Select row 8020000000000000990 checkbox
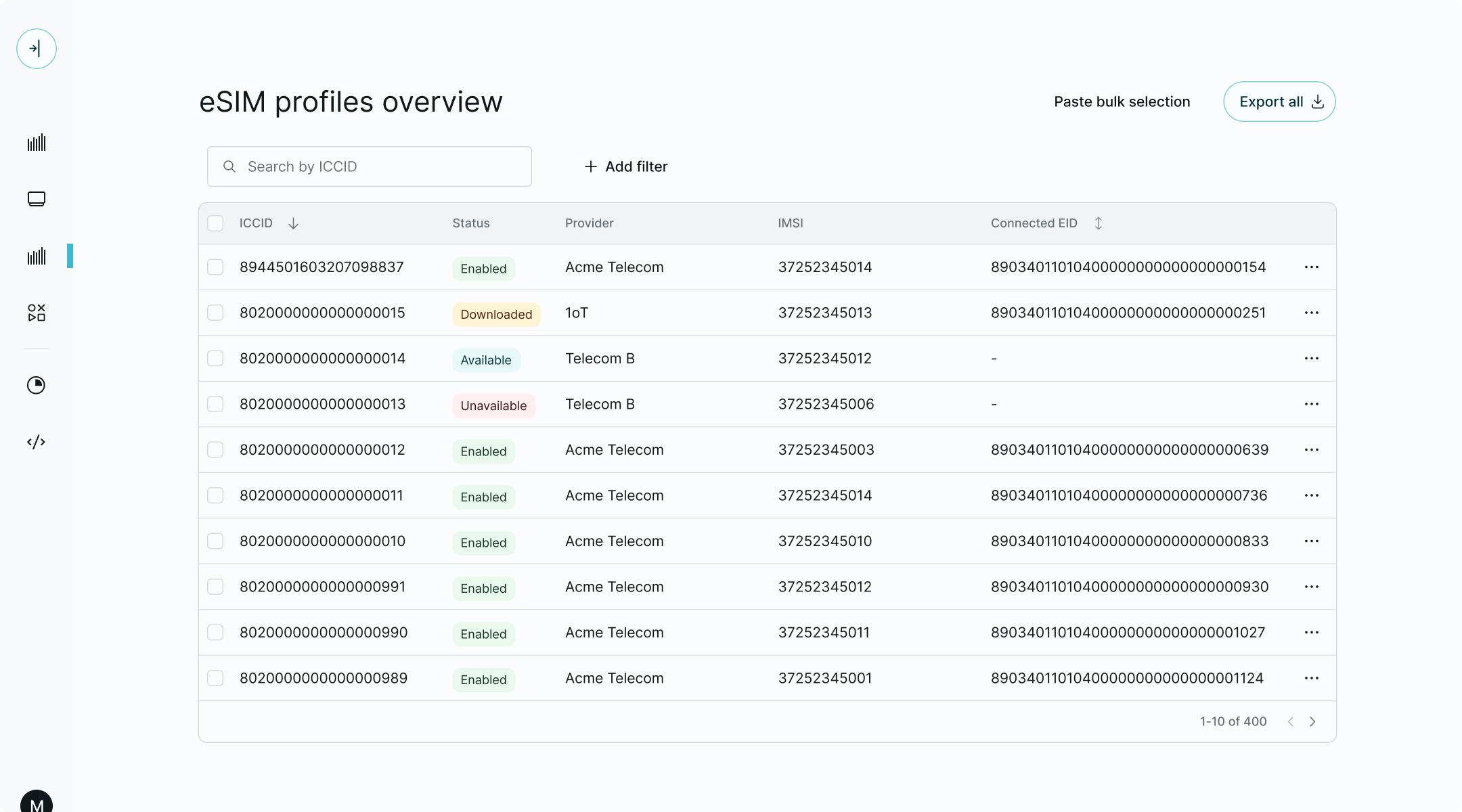The height and width of the screenshot is (812, 1462). click(x=215, y=633)
